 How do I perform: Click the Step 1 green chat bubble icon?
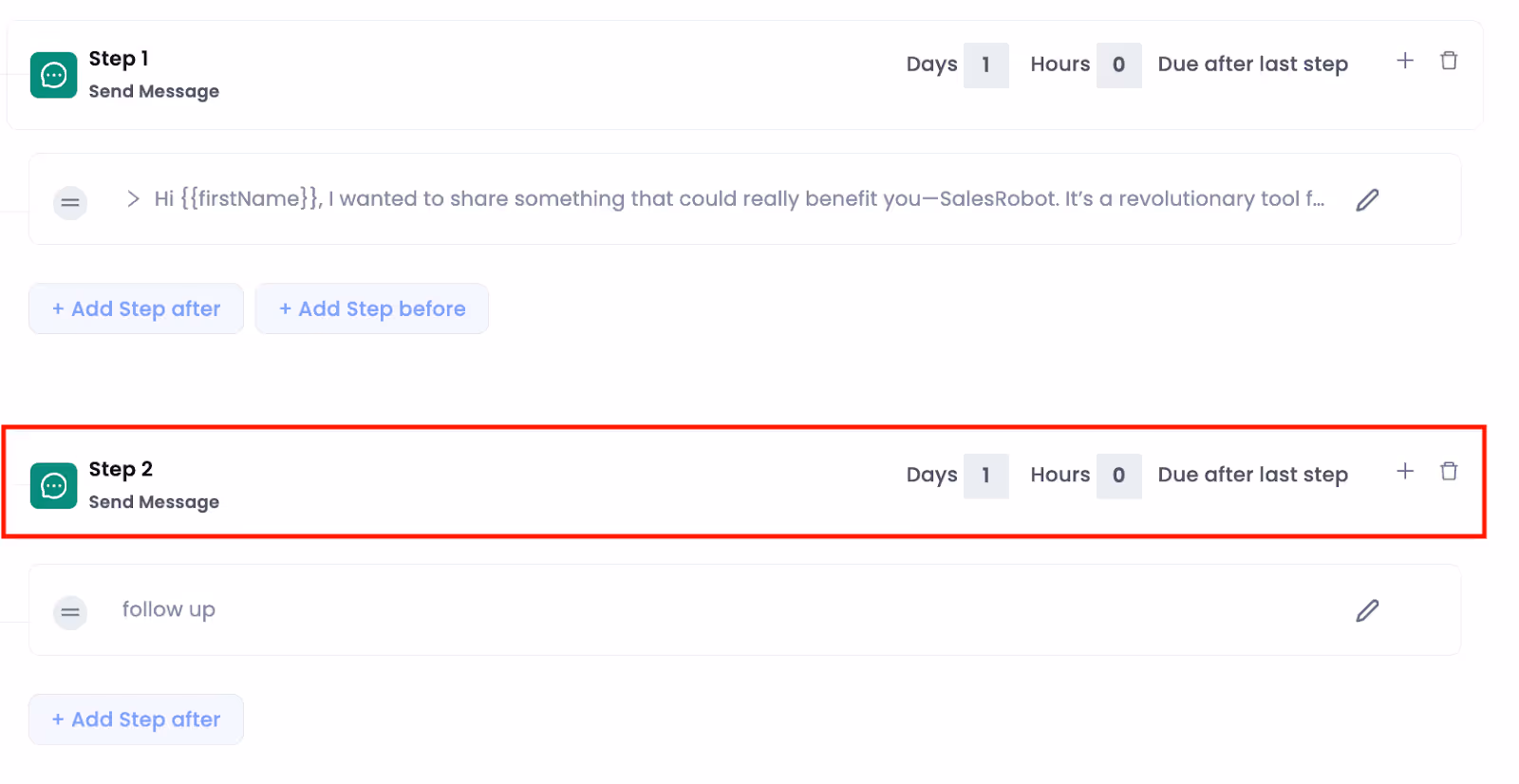(x=52, y=75)
